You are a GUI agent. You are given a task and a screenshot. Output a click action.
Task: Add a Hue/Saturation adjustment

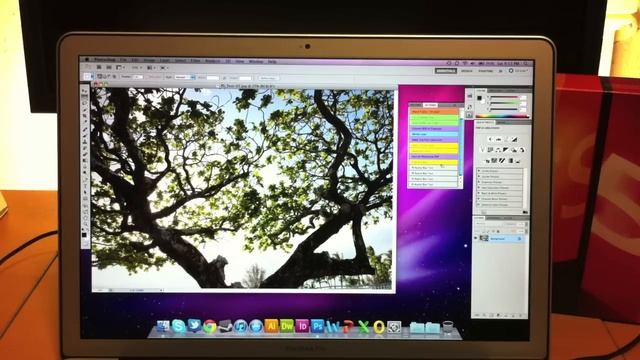click(x=491, y=150)
